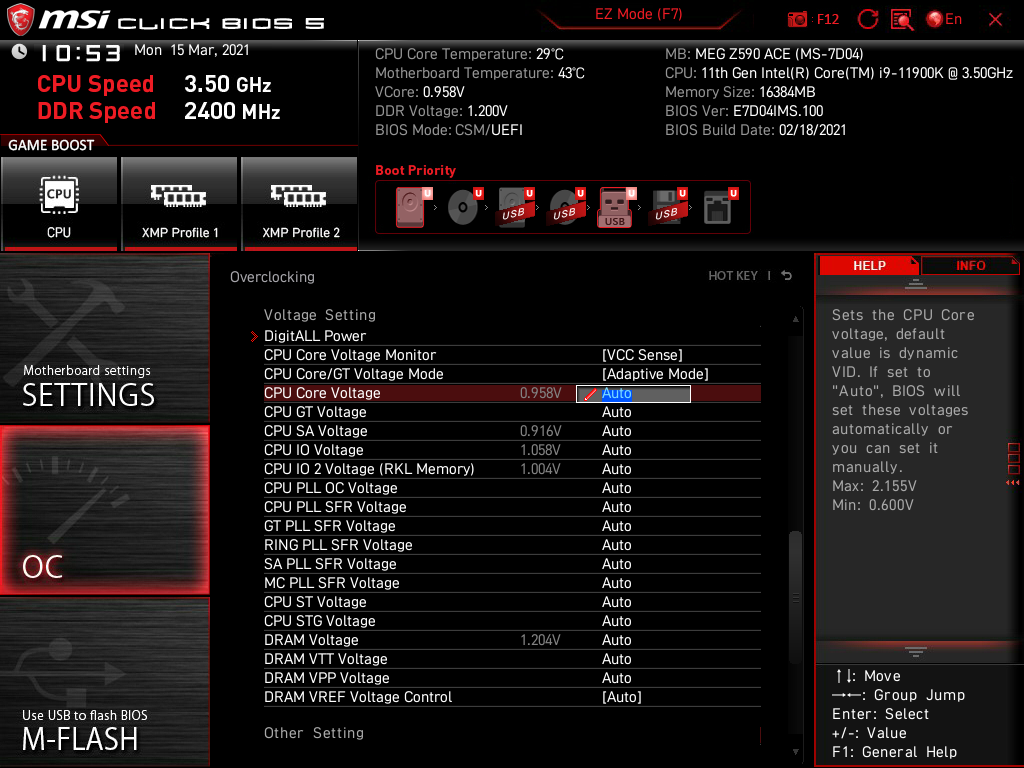Open the OC overclocking section
Image resolution: width=1024 pixels, height=768 pixels.
click(104, 510)
